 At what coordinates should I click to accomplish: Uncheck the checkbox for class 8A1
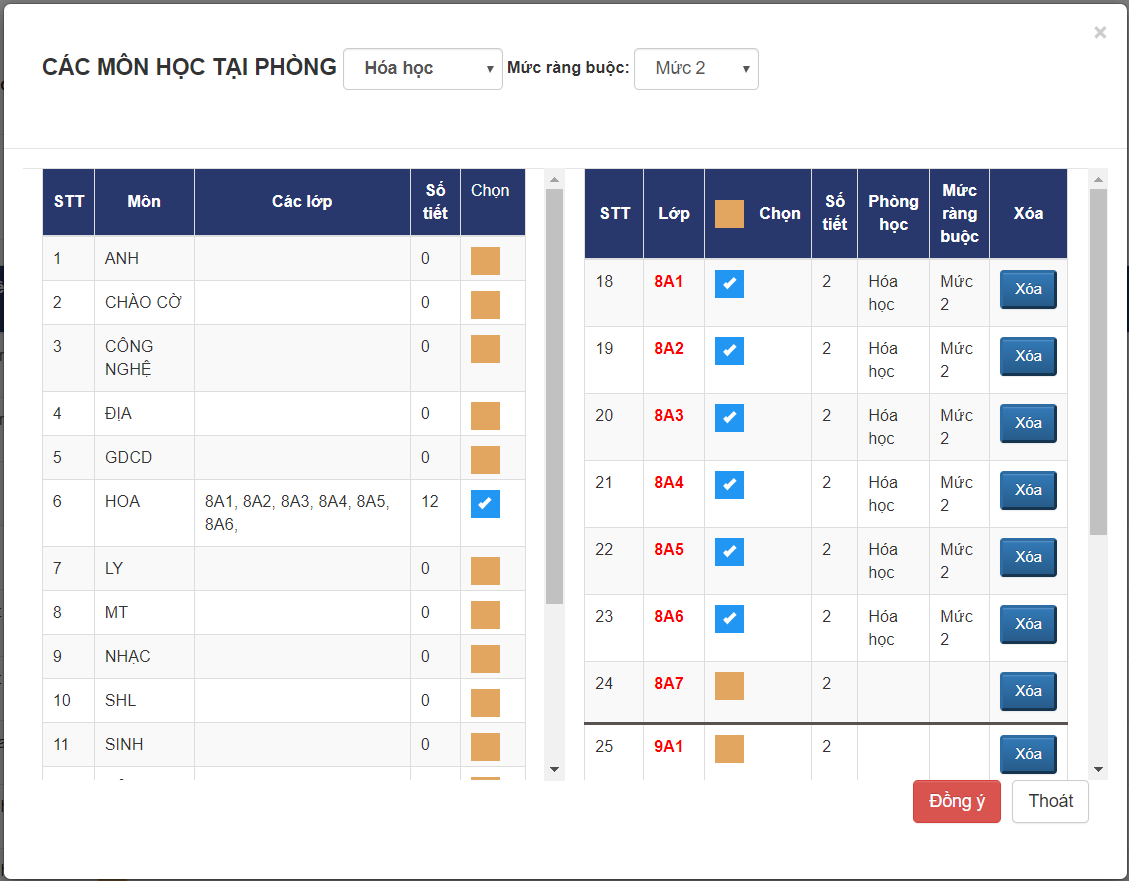tap(729, 284)
